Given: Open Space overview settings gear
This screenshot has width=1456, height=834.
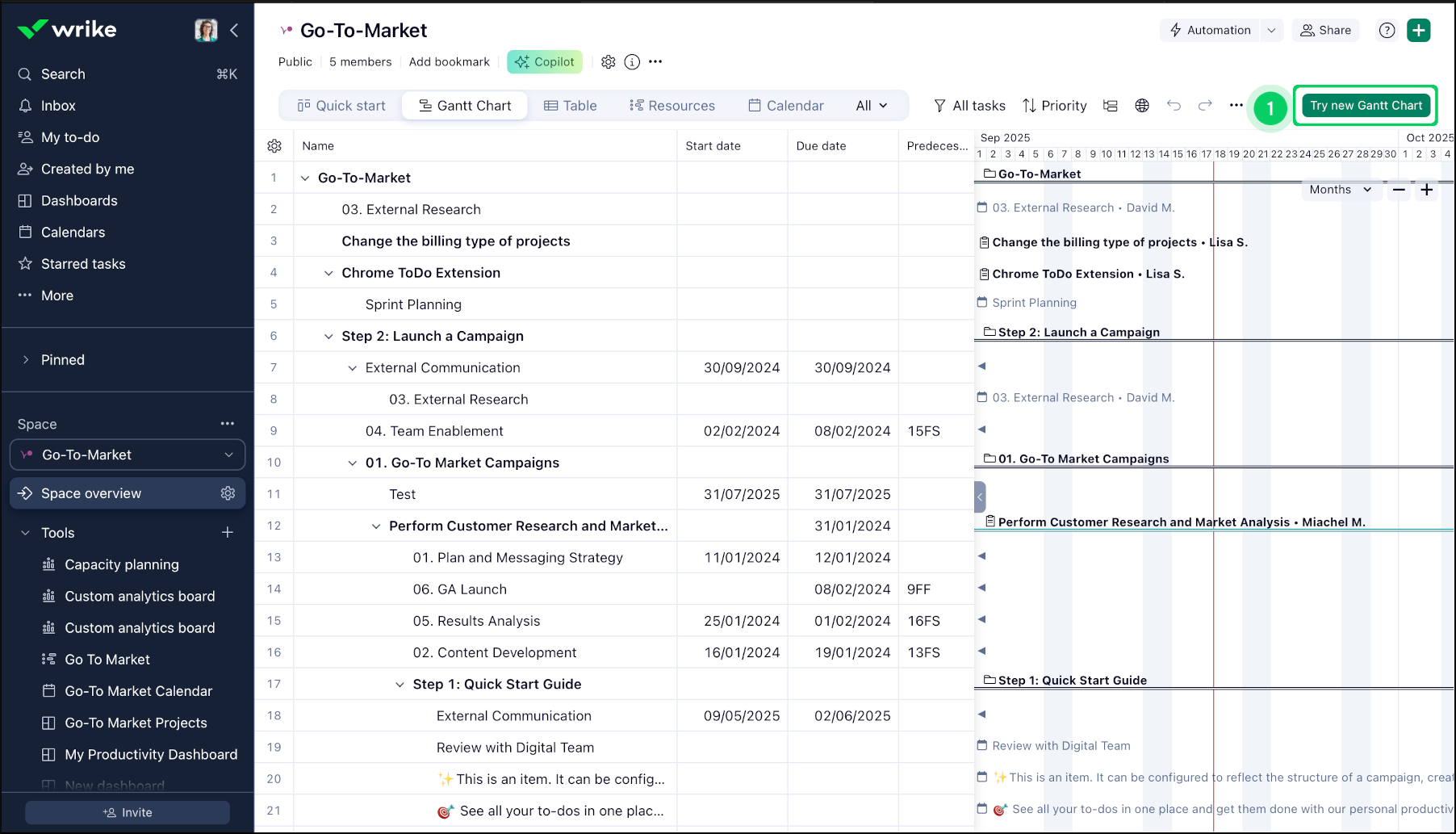Looking at the screenshot, I should tap(228, 493).
